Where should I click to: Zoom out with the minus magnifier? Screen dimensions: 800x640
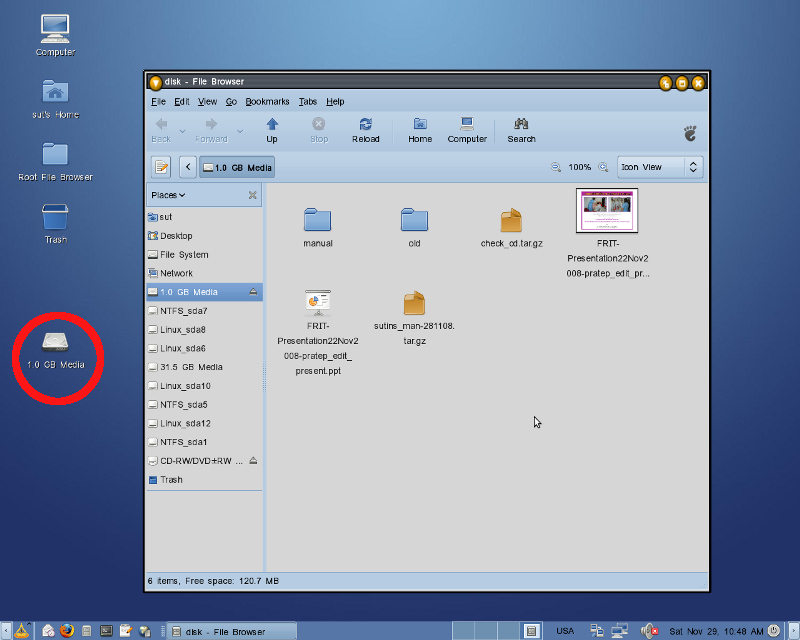click(556, 167)
